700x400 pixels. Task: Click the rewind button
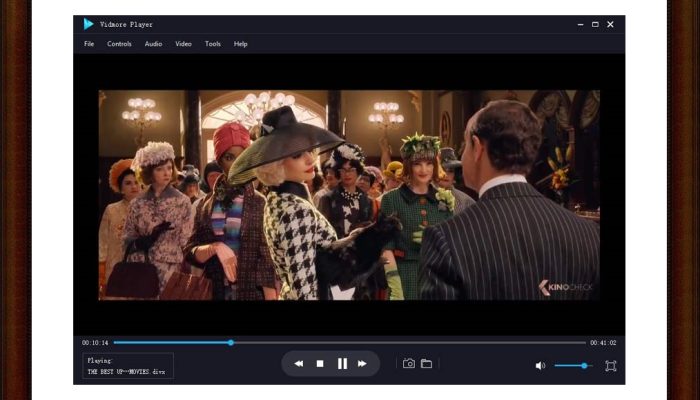coord(299,364)
